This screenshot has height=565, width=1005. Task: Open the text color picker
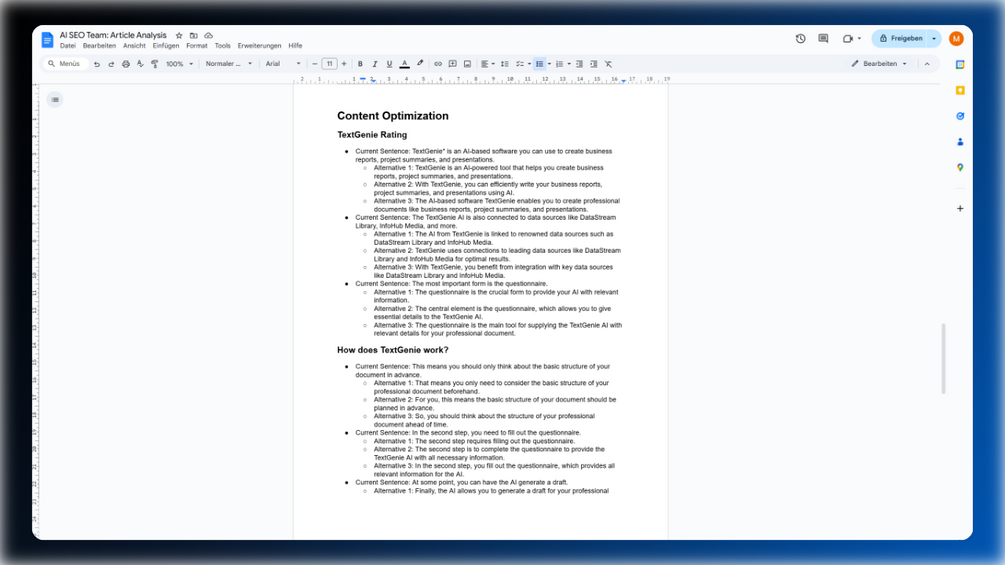click(x=404, y=64)
